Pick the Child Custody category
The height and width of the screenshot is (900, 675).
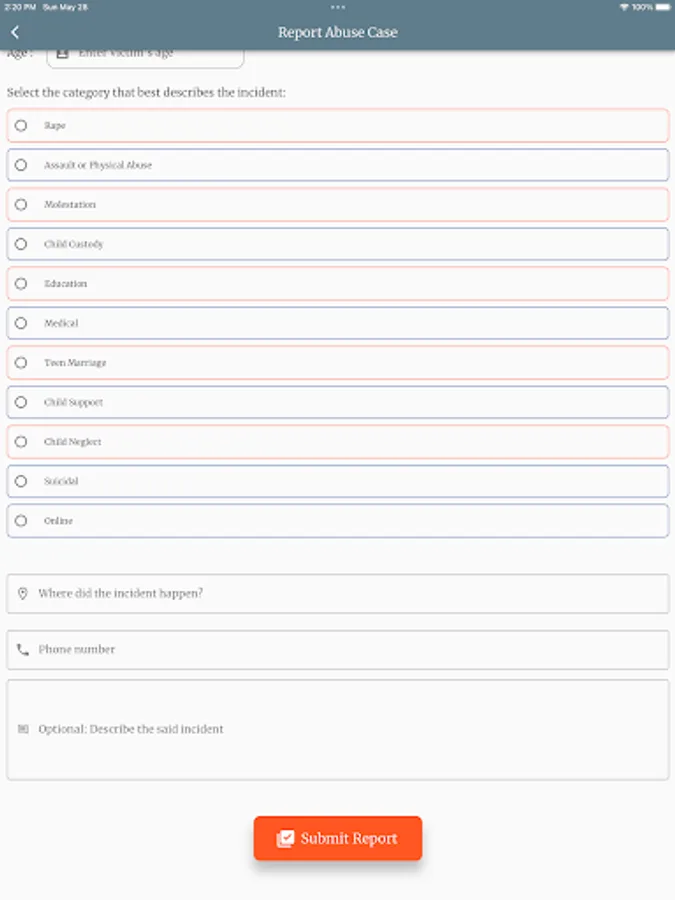click(x=21, y=244)
